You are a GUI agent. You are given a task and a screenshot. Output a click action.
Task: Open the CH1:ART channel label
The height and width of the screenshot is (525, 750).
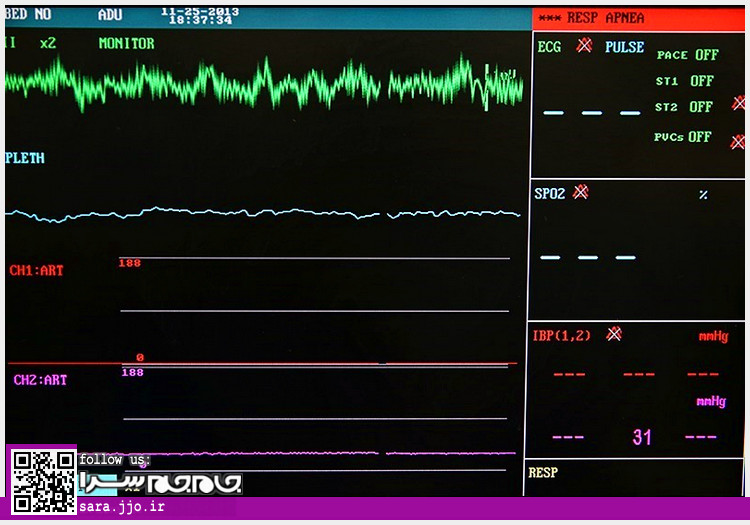[37, 270]
